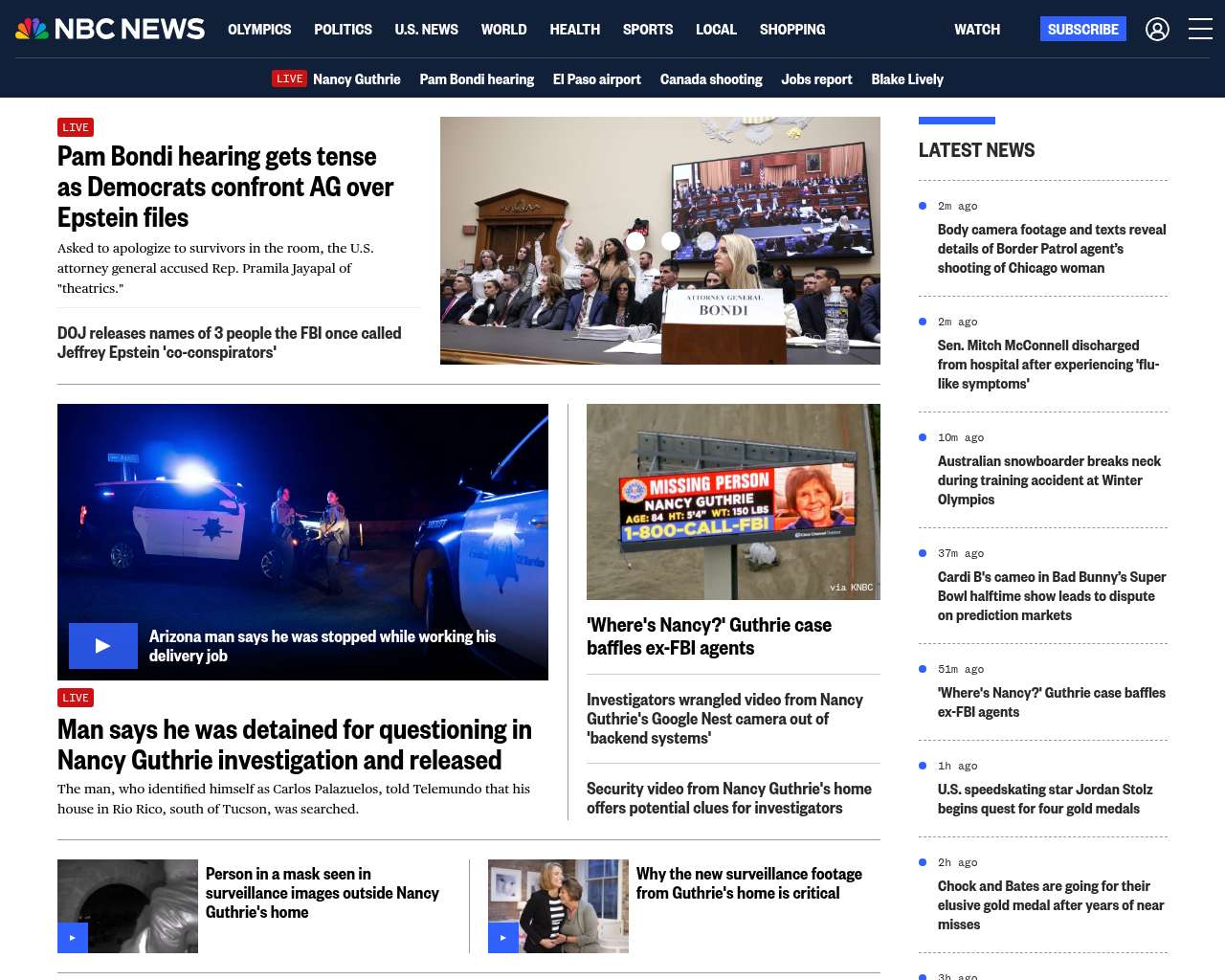Open the Latest News section heading
The image size is (1225, 980).
point(976,150)
